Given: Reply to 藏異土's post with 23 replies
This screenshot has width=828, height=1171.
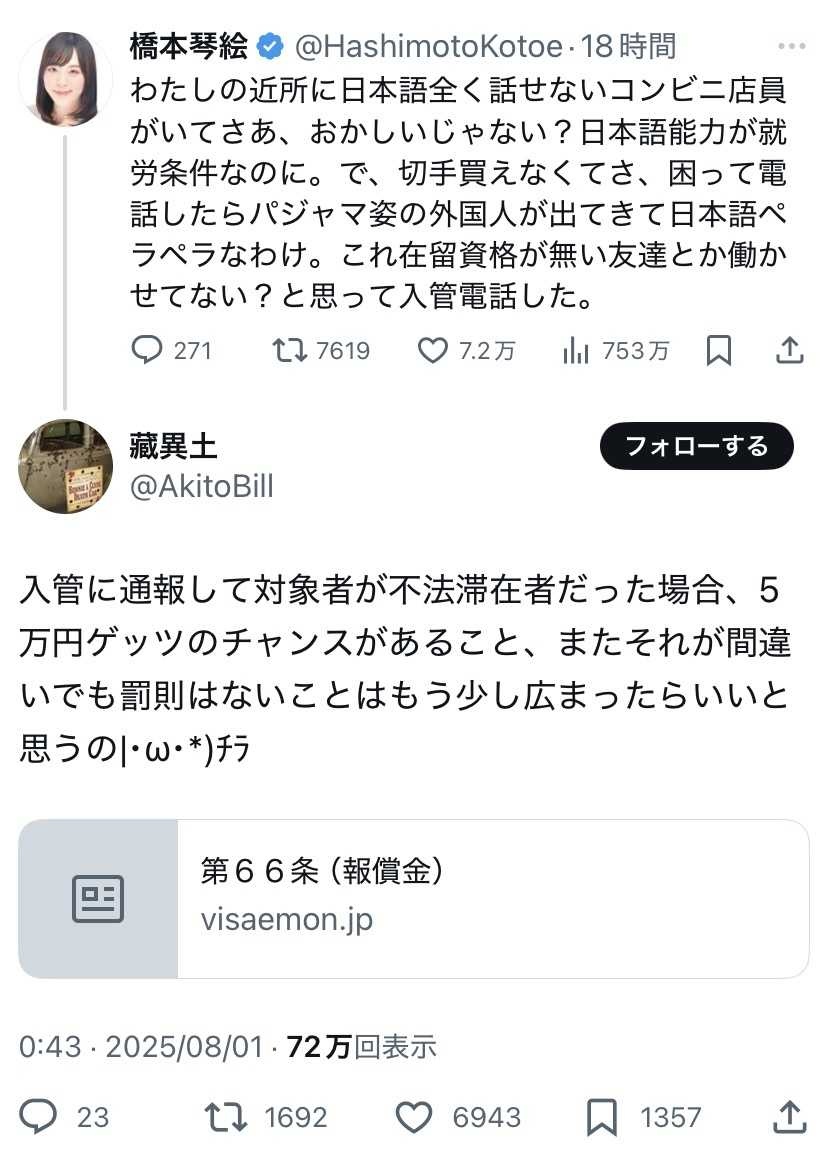Looking at the screenshot, I should [39, 1116].
